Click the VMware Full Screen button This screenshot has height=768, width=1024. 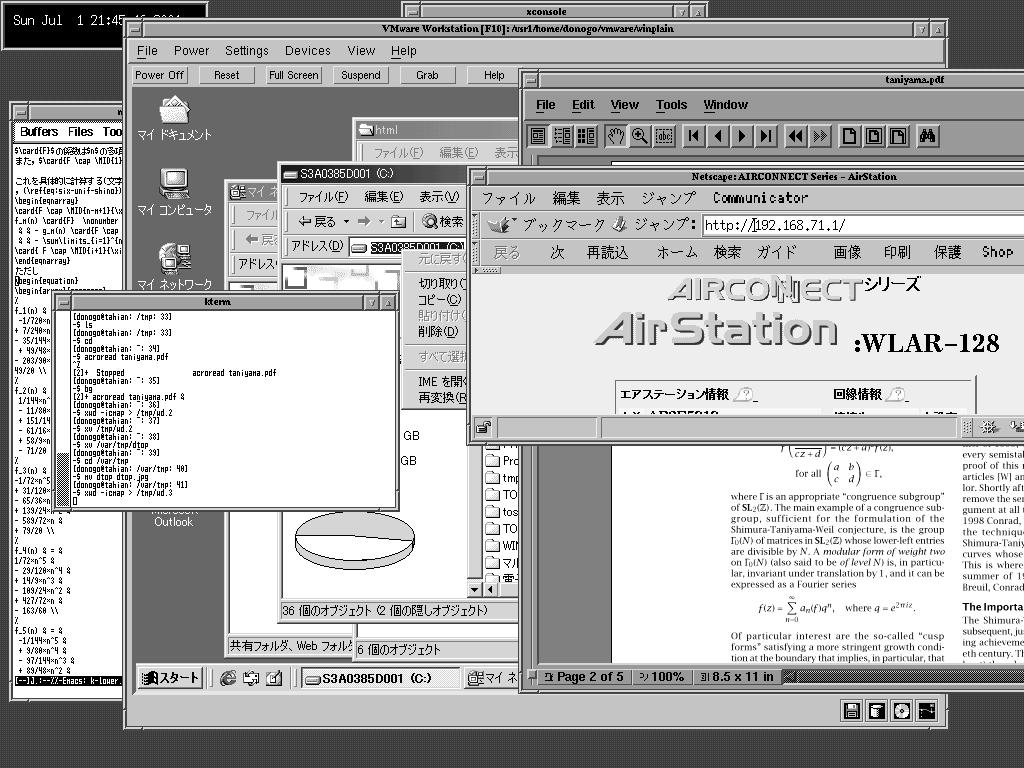294,75
